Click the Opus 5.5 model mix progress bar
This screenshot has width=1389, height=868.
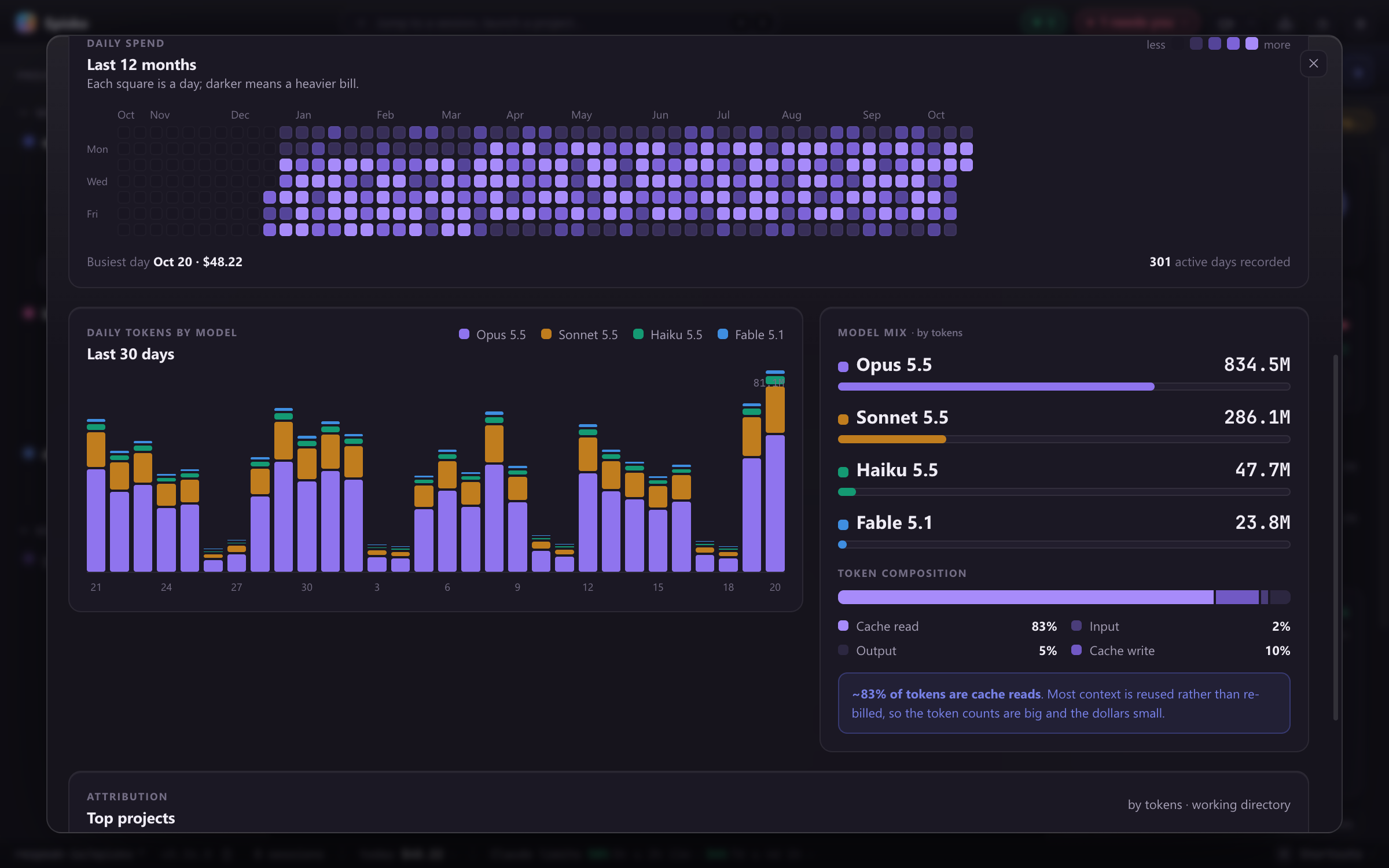(1064, 387)
